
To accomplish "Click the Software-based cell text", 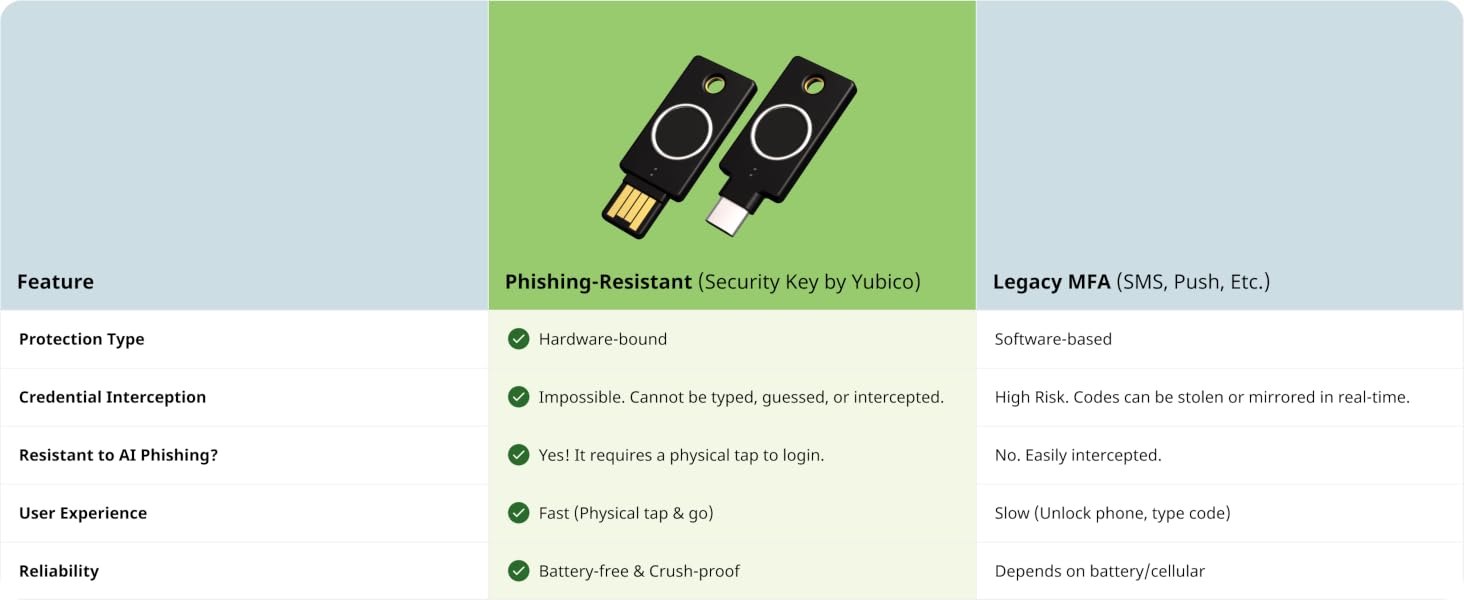I will pyautogui.click(x=1053, y=339).
